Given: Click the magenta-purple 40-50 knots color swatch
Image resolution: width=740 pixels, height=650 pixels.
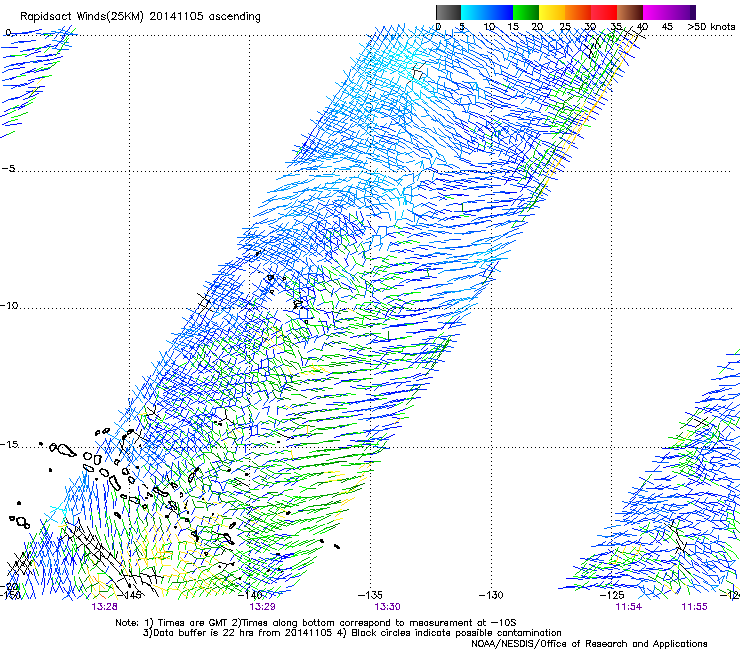Looking at the screenshot, I should click(669, 12).
